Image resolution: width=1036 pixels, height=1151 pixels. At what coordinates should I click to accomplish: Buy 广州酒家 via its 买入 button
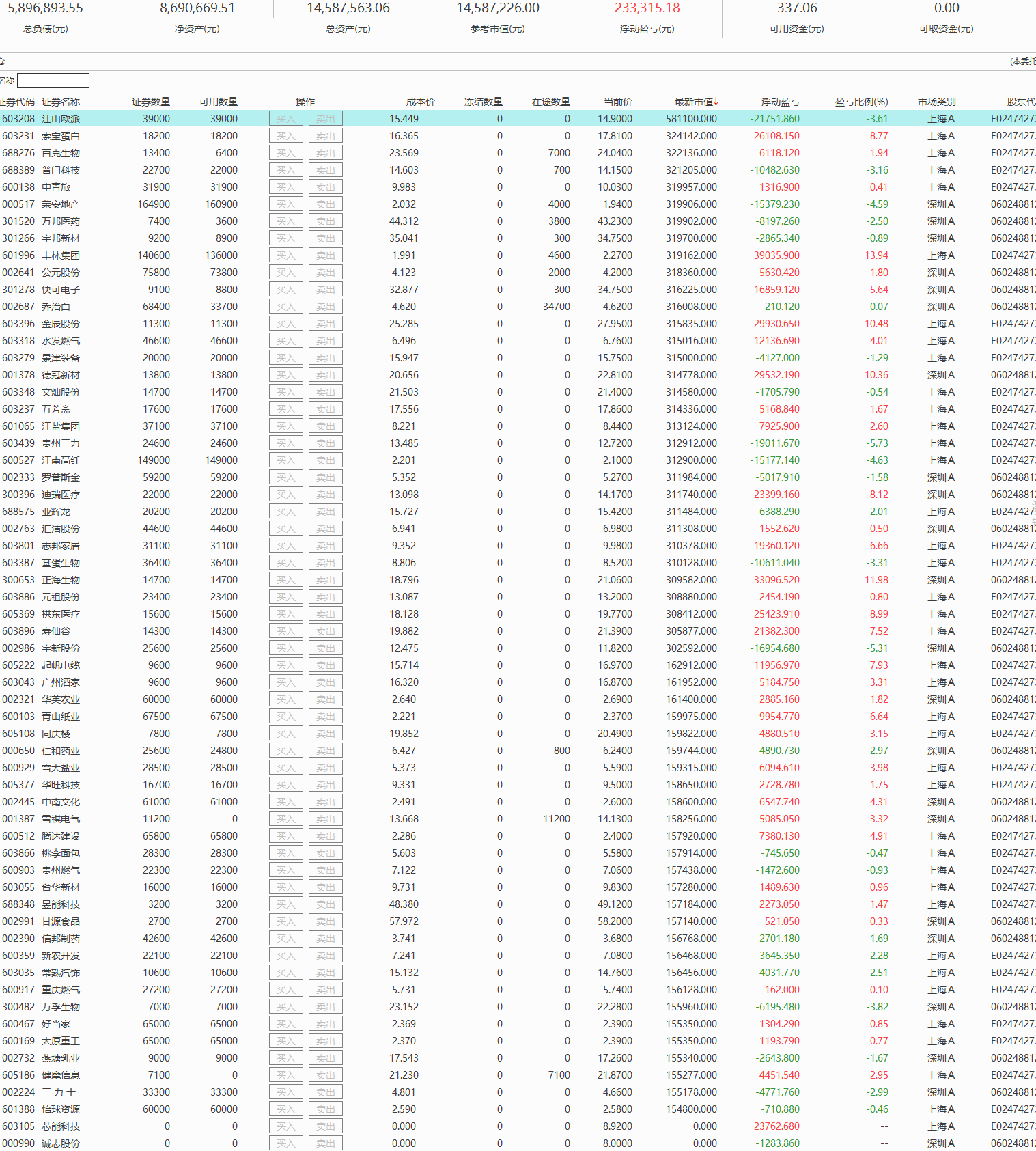286,682
